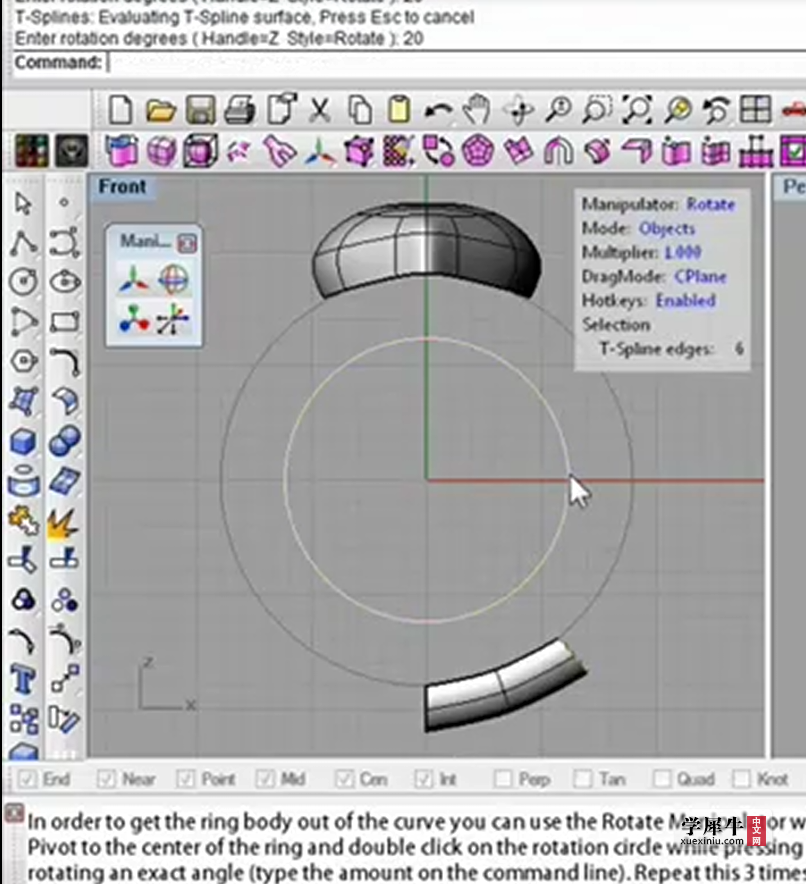Close the Mani floating toolbar
The height and width of the screenshot is (884, 806).
click(x=187, y=244)
